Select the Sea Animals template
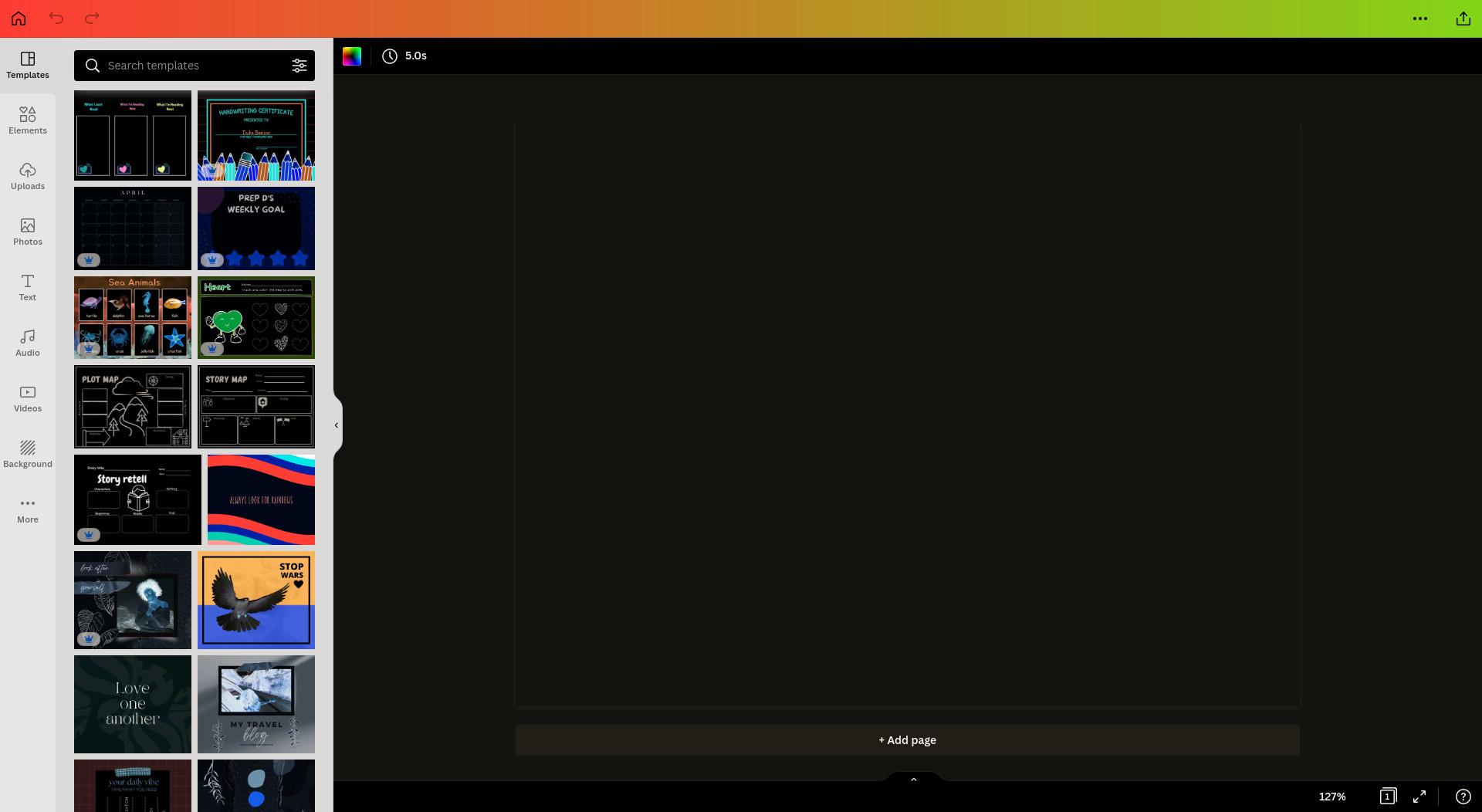 tap(133, 317)
